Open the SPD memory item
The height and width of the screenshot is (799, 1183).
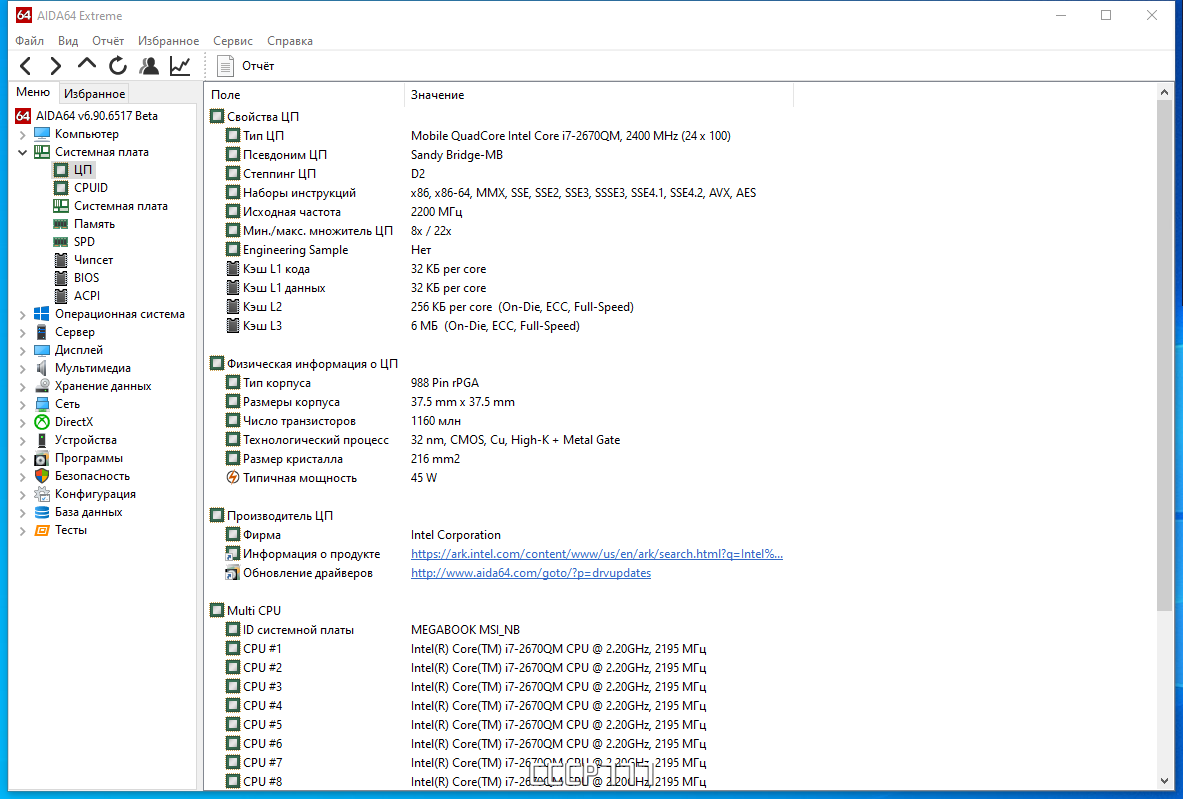pyautogui.click(x=84, y=242)
